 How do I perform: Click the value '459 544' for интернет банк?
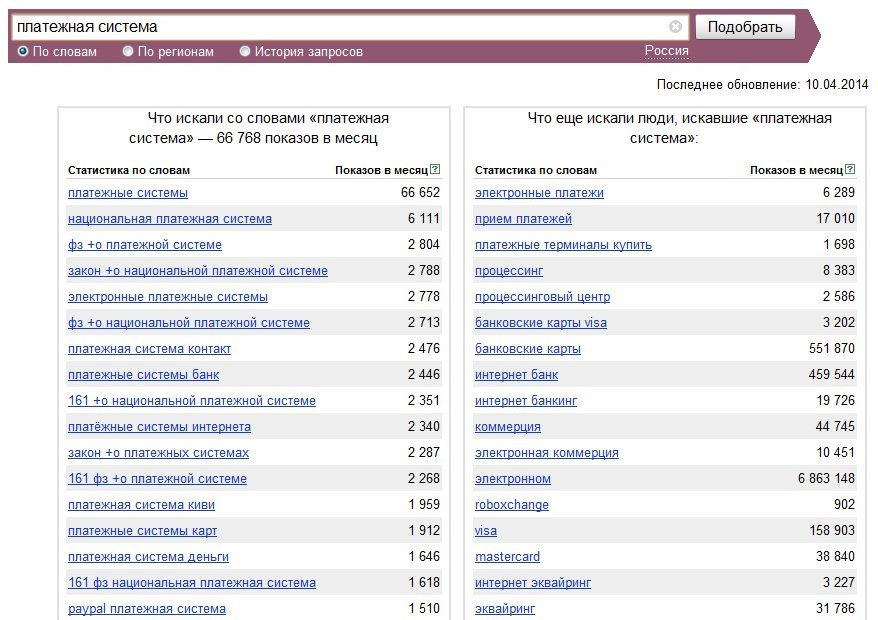[x=832, y=375]
